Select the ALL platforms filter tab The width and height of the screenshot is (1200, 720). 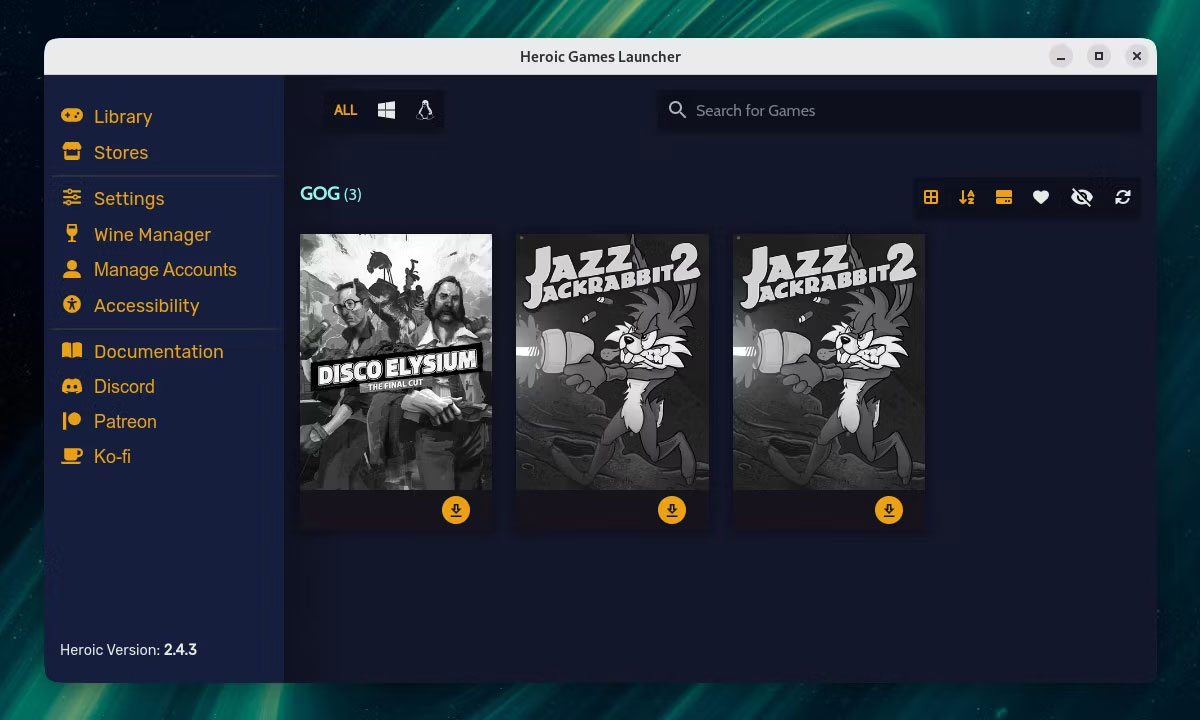pos(345,110)
